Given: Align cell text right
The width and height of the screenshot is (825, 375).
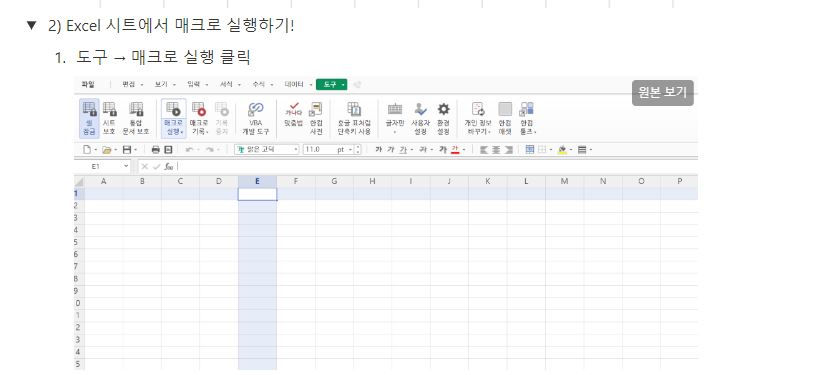Looking at the screenshot, I should click(509, 150).
